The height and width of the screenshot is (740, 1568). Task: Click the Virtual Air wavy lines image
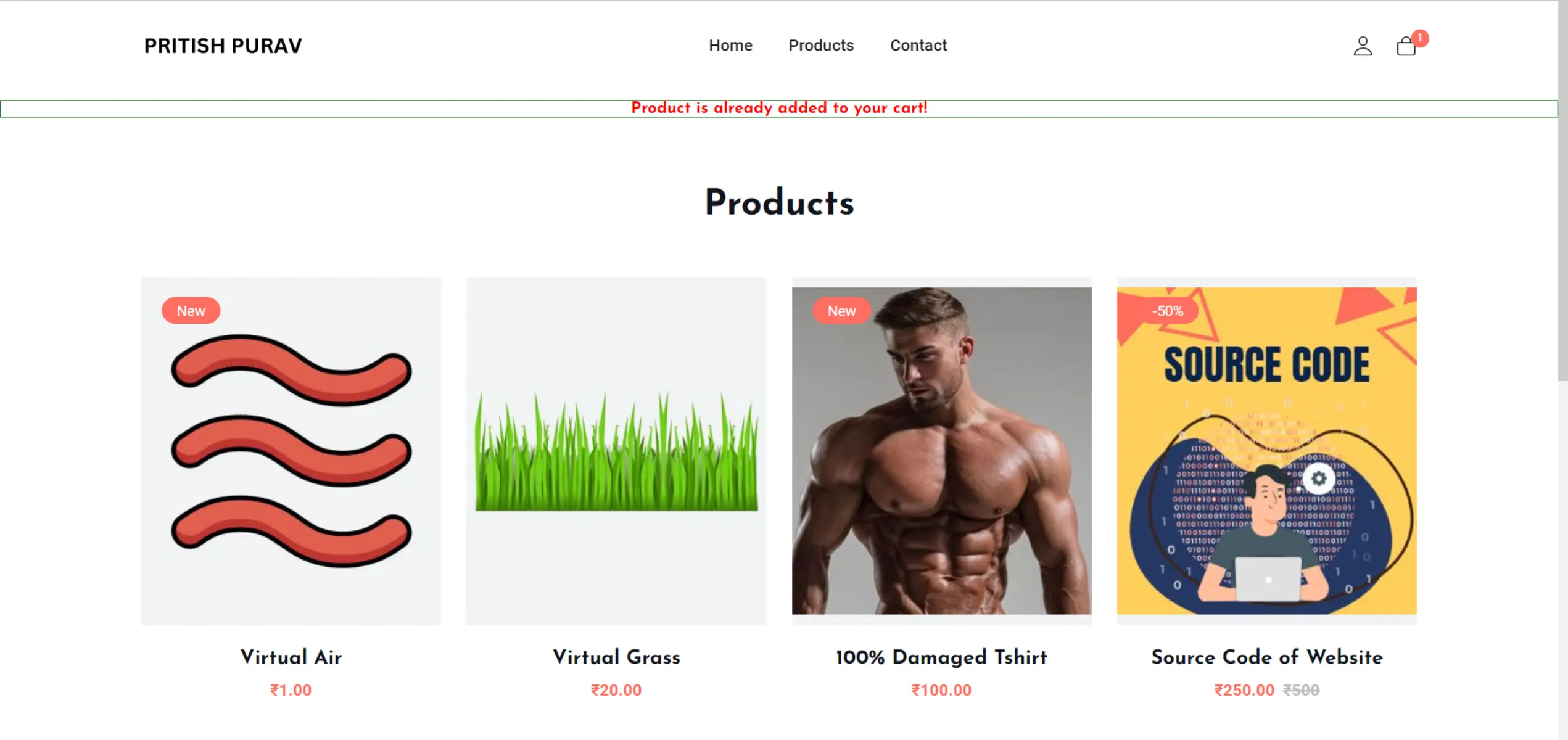tap(291, 450)
